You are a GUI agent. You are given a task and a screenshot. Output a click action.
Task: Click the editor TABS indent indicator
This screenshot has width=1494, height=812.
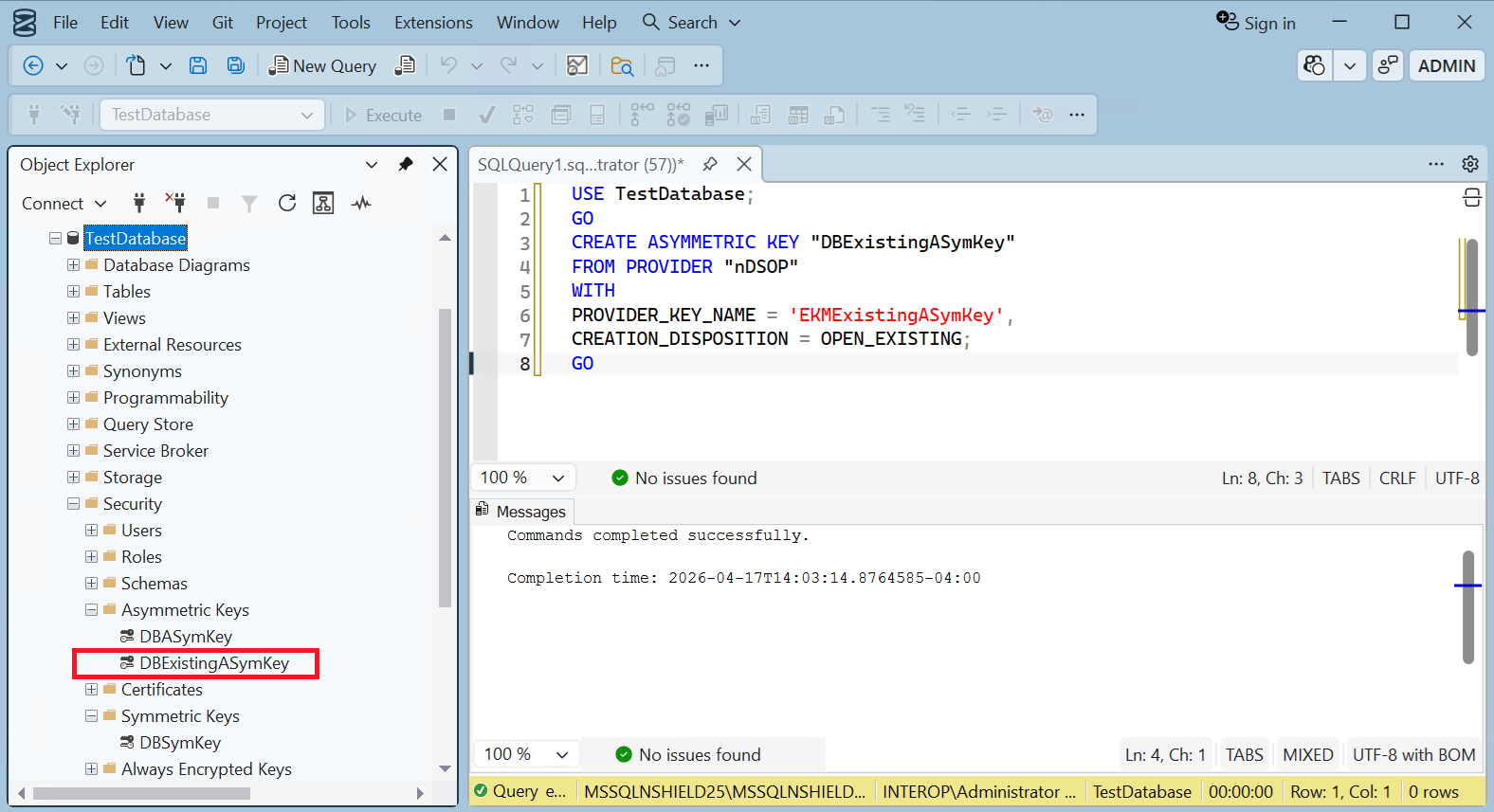pyautogui.click(x=1340, y=478)
